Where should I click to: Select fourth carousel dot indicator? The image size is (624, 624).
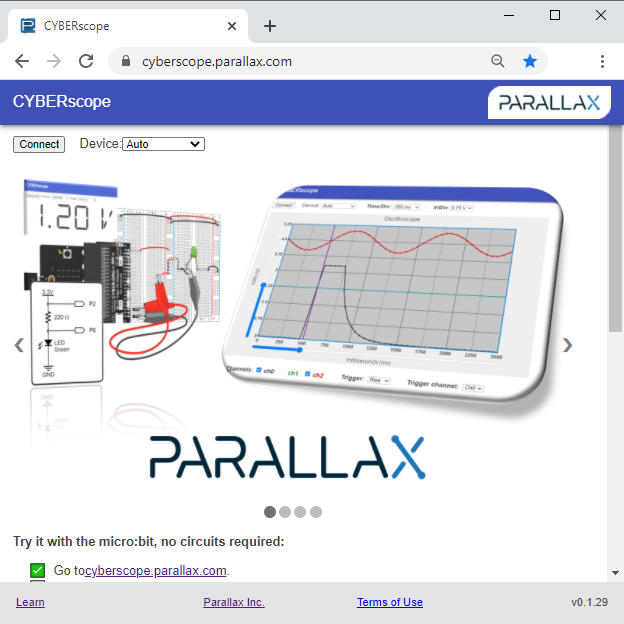(x=316, y=512)
